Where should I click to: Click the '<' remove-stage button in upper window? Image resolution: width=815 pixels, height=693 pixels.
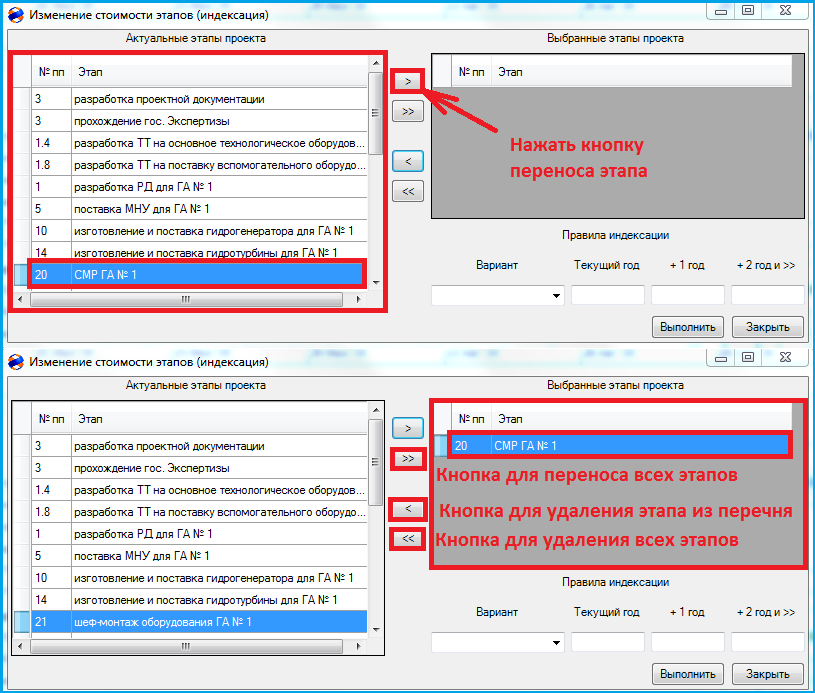click(x=408, y=161)
